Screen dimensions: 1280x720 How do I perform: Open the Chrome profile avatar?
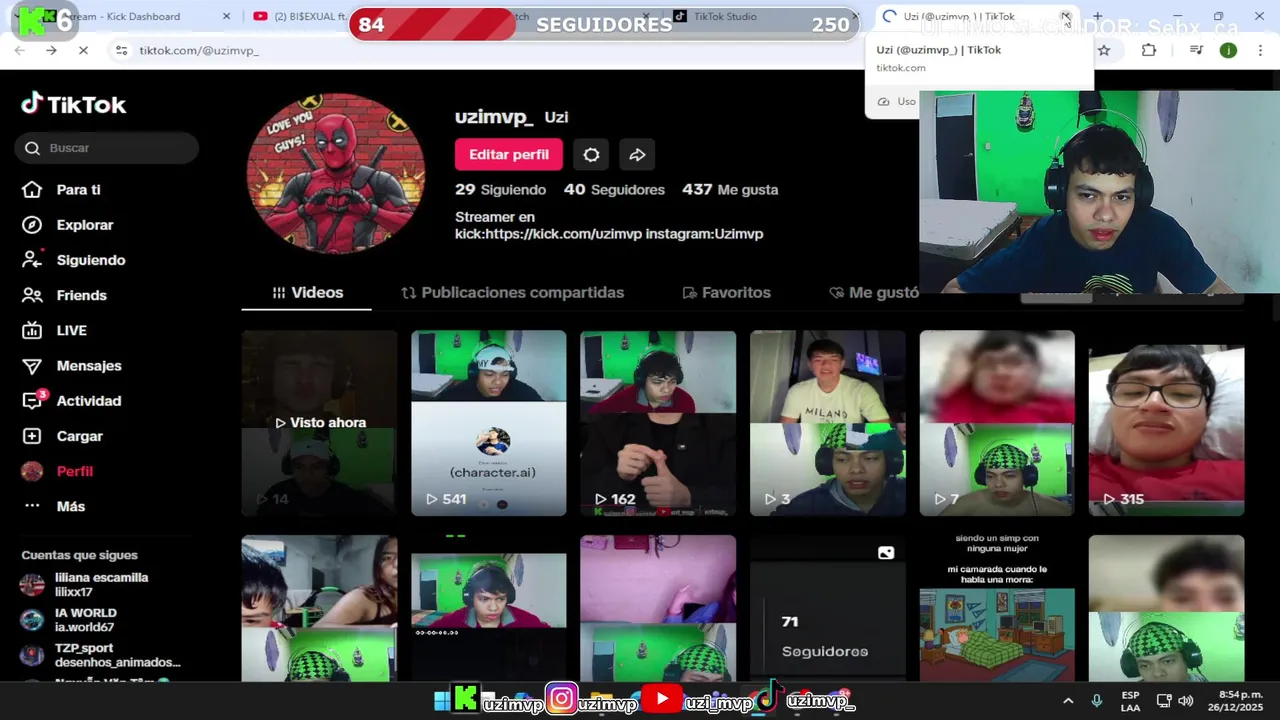tap(1228, 50)
